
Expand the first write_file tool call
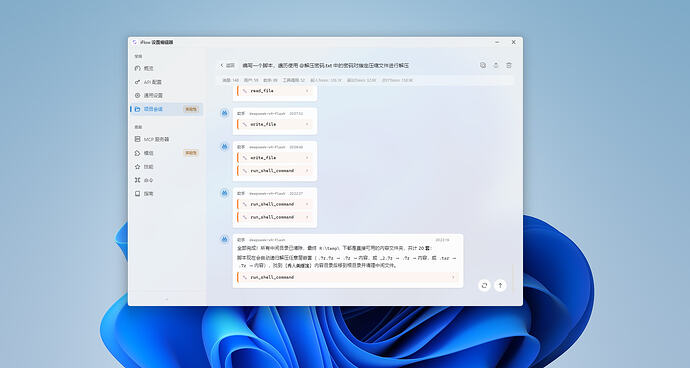click(x=275, y=124)
